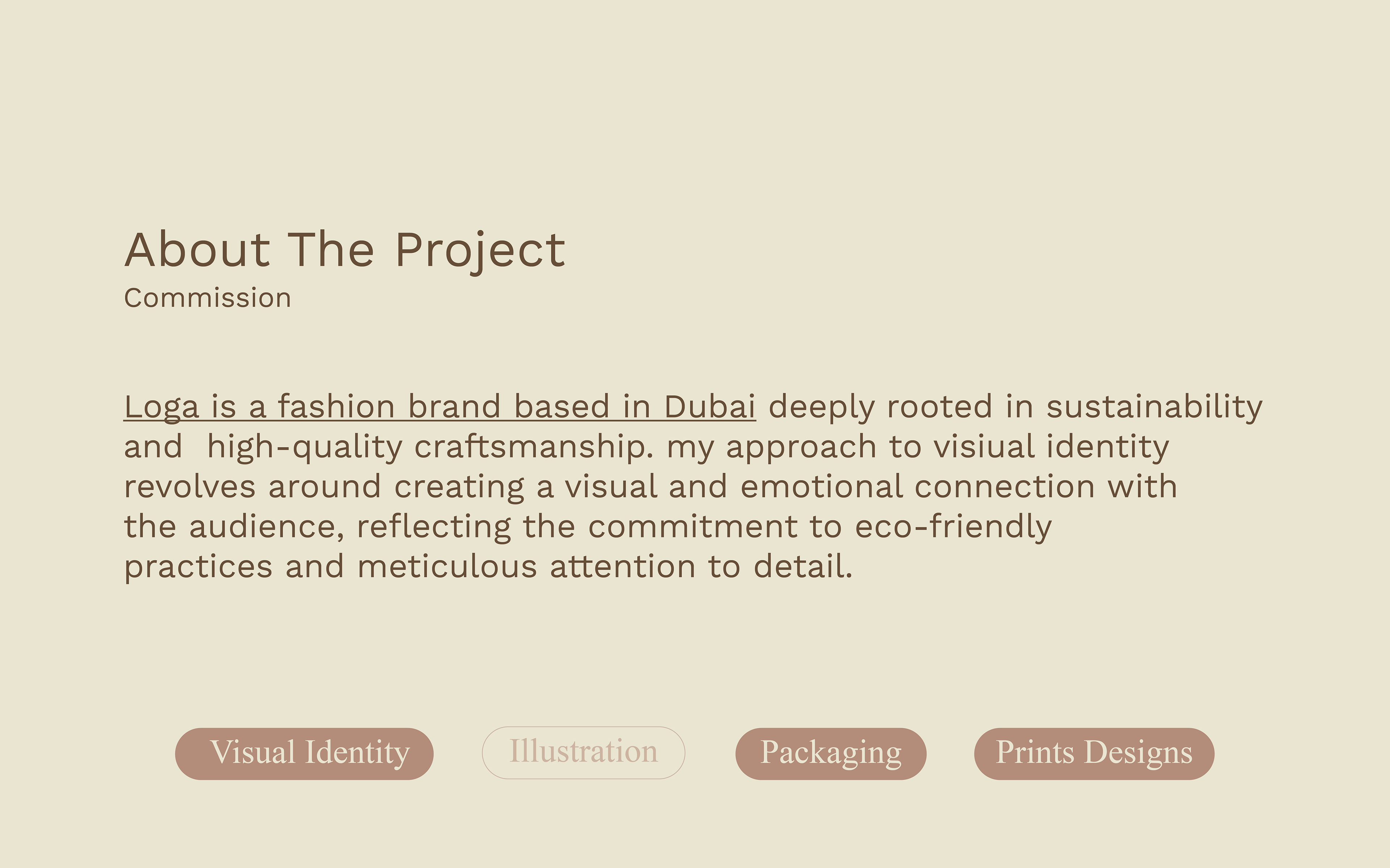Viewport: 1390px width, 868px height.
Task: Open the underlined Loga fashion brand link
Action: pos(439,408)
